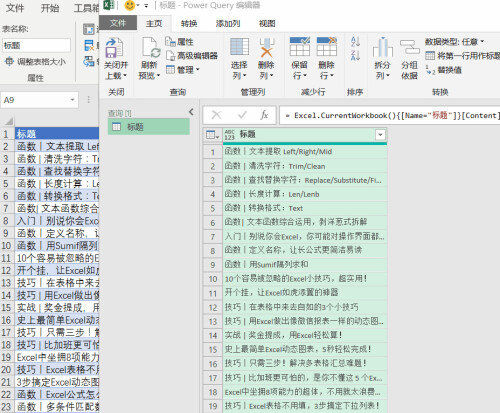500x413 pixels.
Task: Open the 文件 tab in the Excel window
Action: (15, 8)
